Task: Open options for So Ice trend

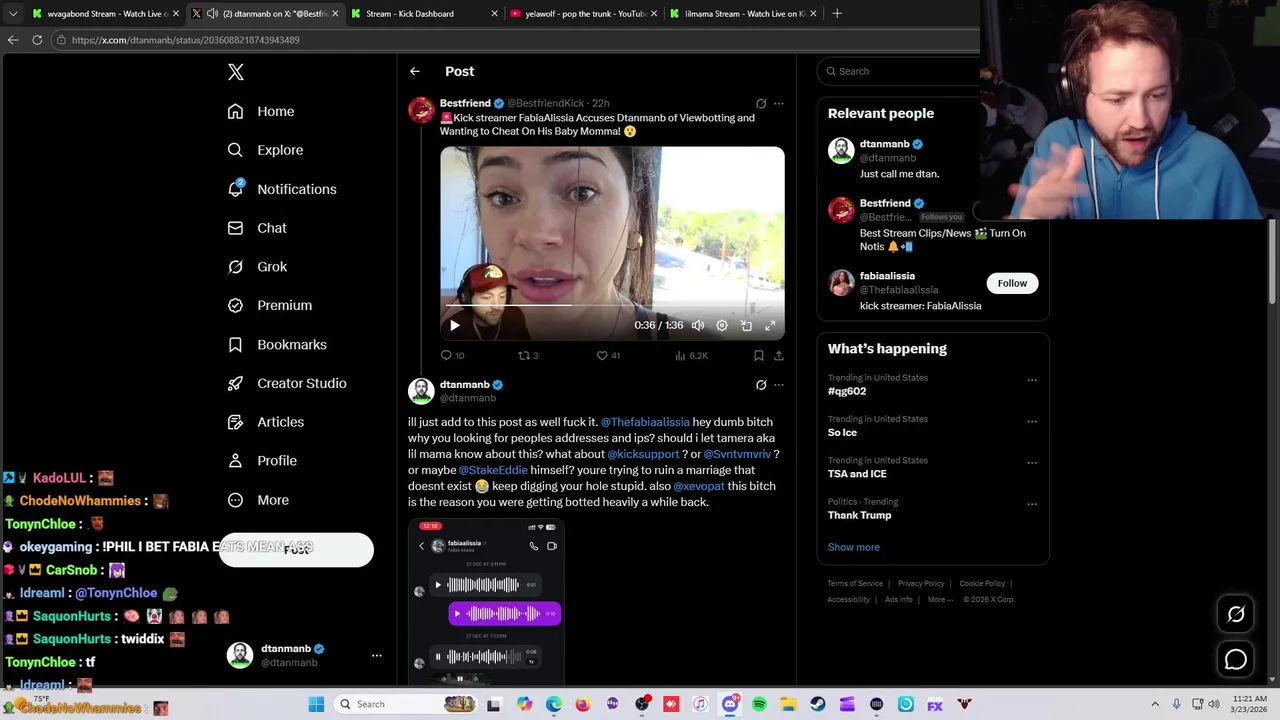Action: click(x=1032, y=421)
